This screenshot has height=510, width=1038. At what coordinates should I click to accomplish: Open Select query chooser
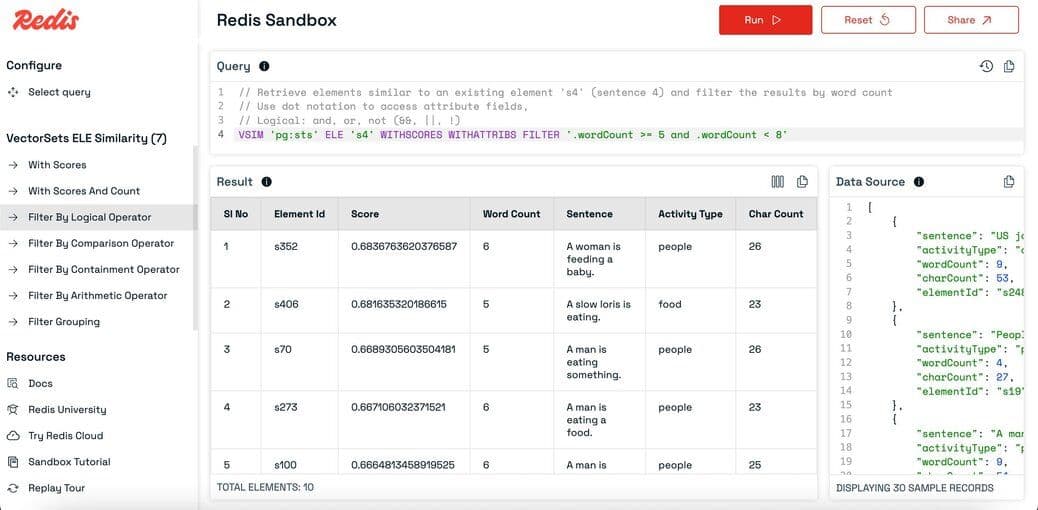(x=59, y=92)
